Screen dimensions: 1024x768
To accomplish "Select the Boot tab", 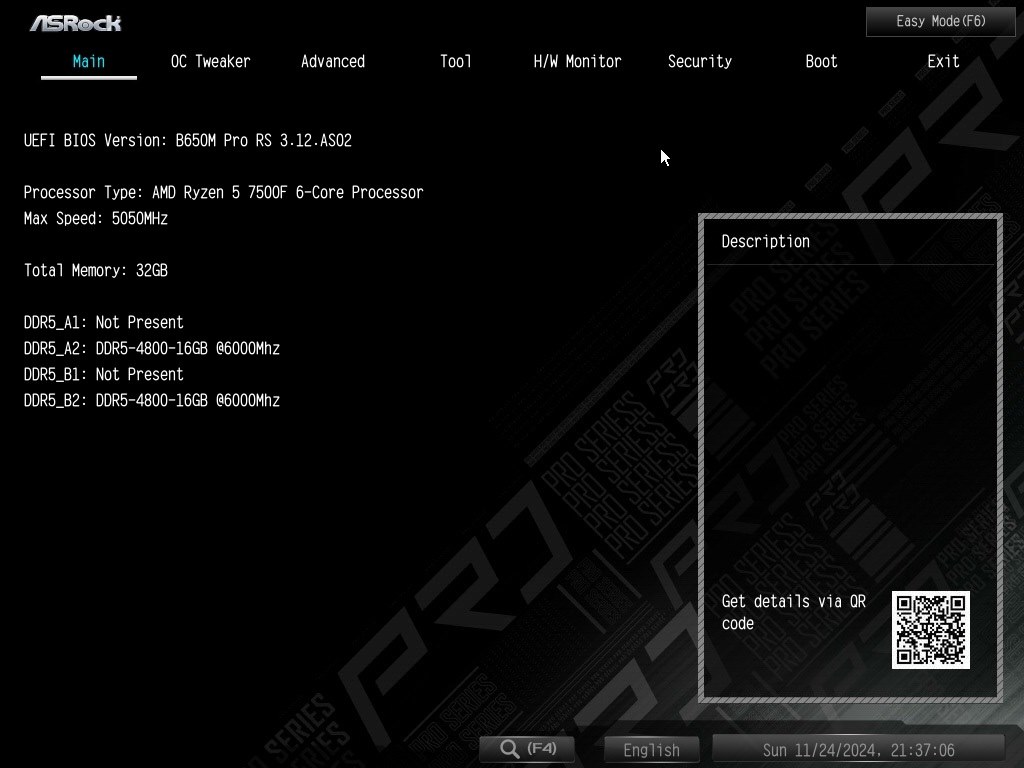I will pyautogui.click(x=821, y=62).
